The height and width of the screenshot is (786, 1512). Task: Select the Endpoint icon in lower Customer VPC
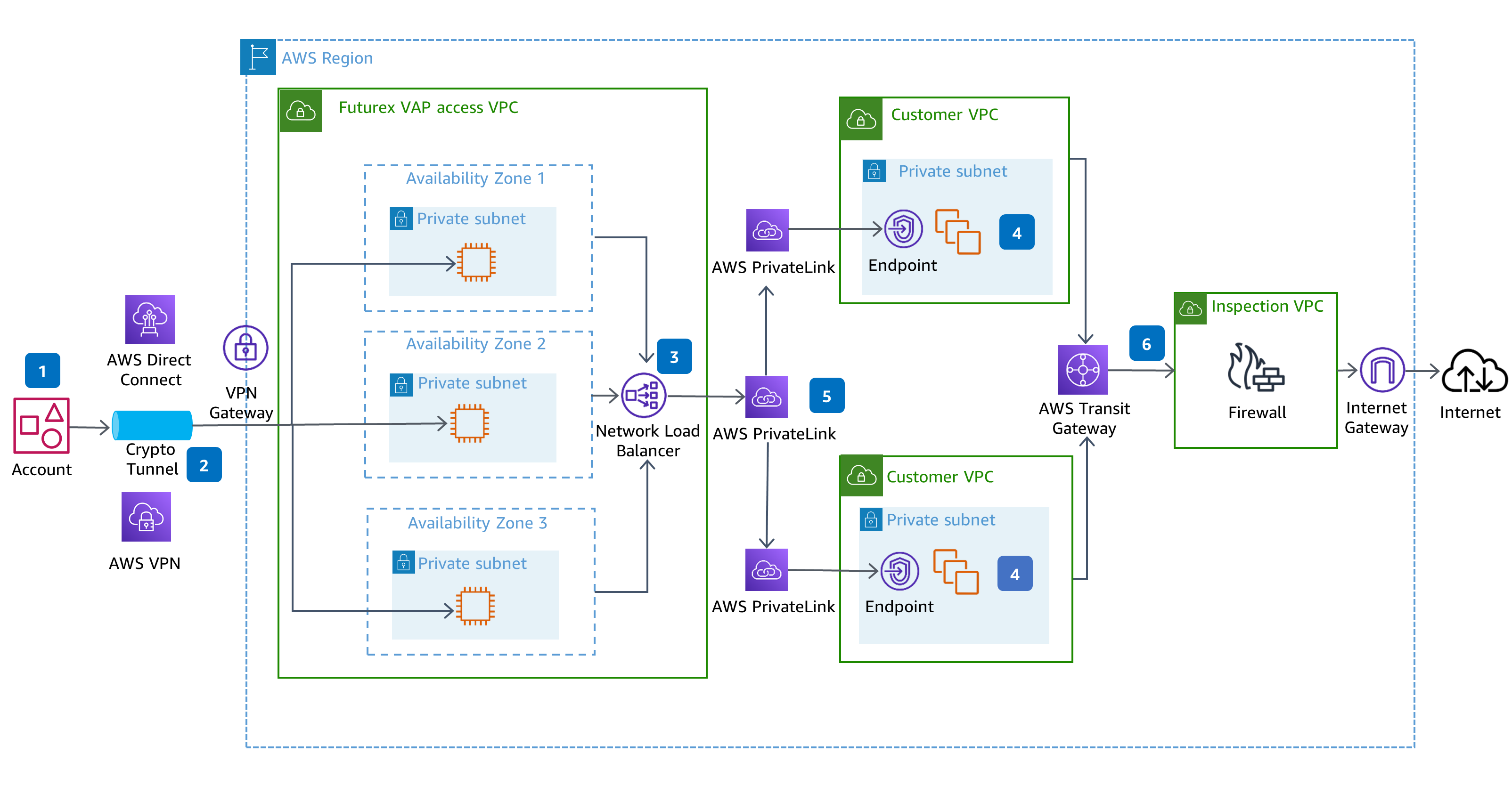[x=899, y=571]
